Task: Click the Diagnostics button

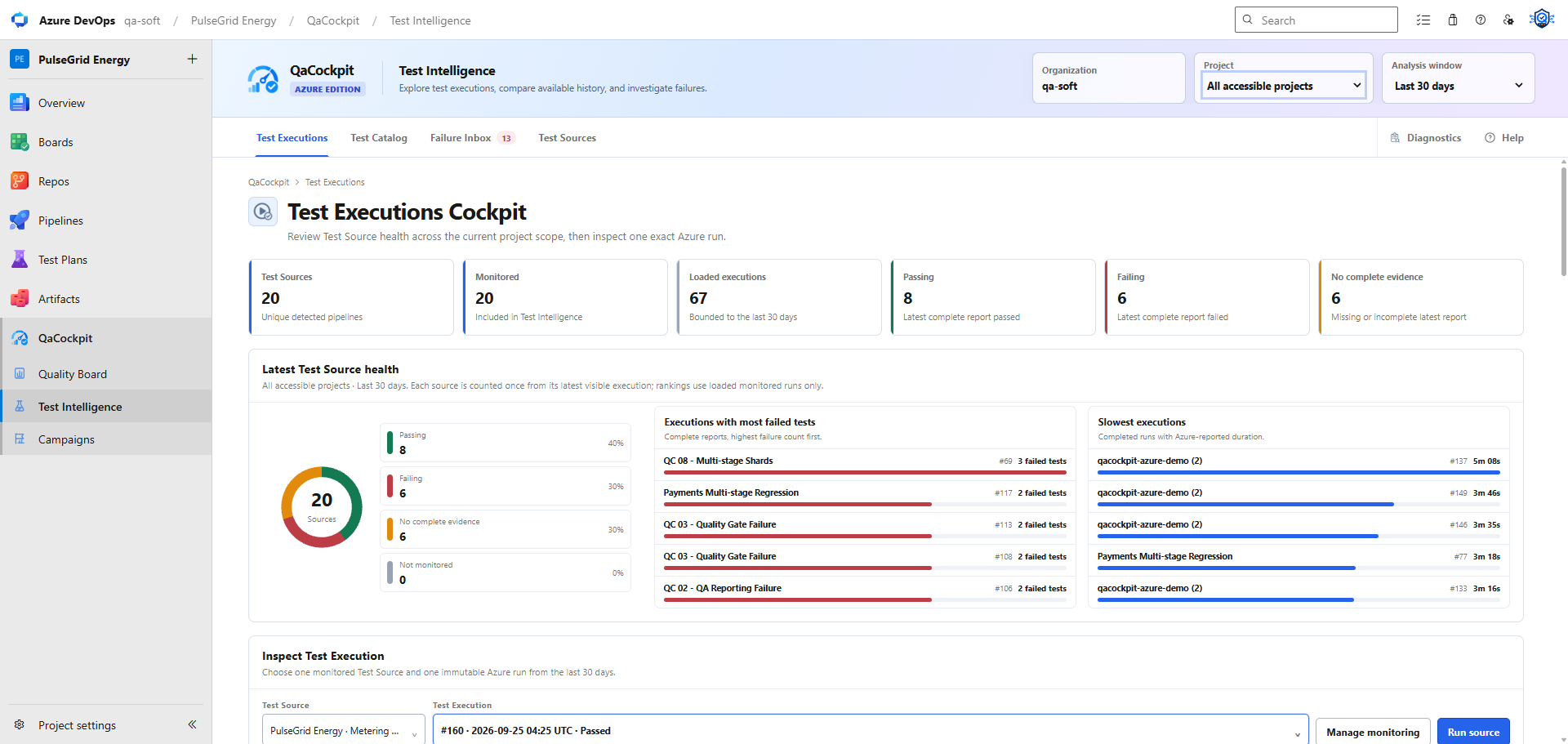Action: coord(1426,138)
